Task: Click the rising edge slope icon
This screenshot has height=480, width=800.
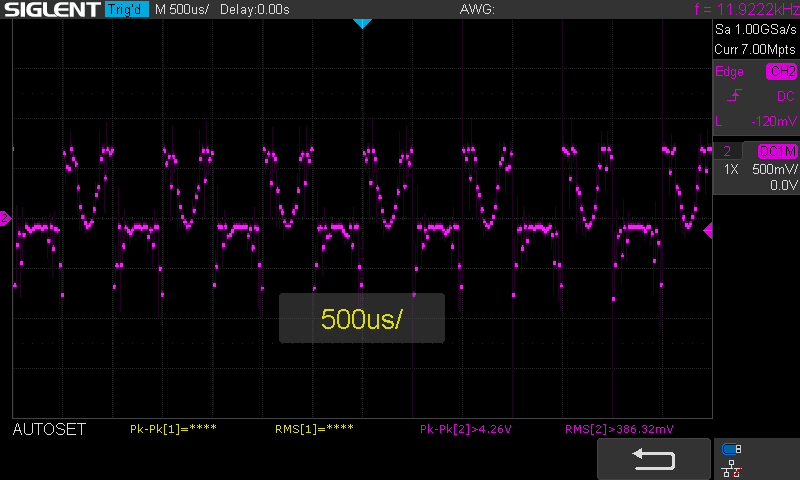Action: coord(734,95)
